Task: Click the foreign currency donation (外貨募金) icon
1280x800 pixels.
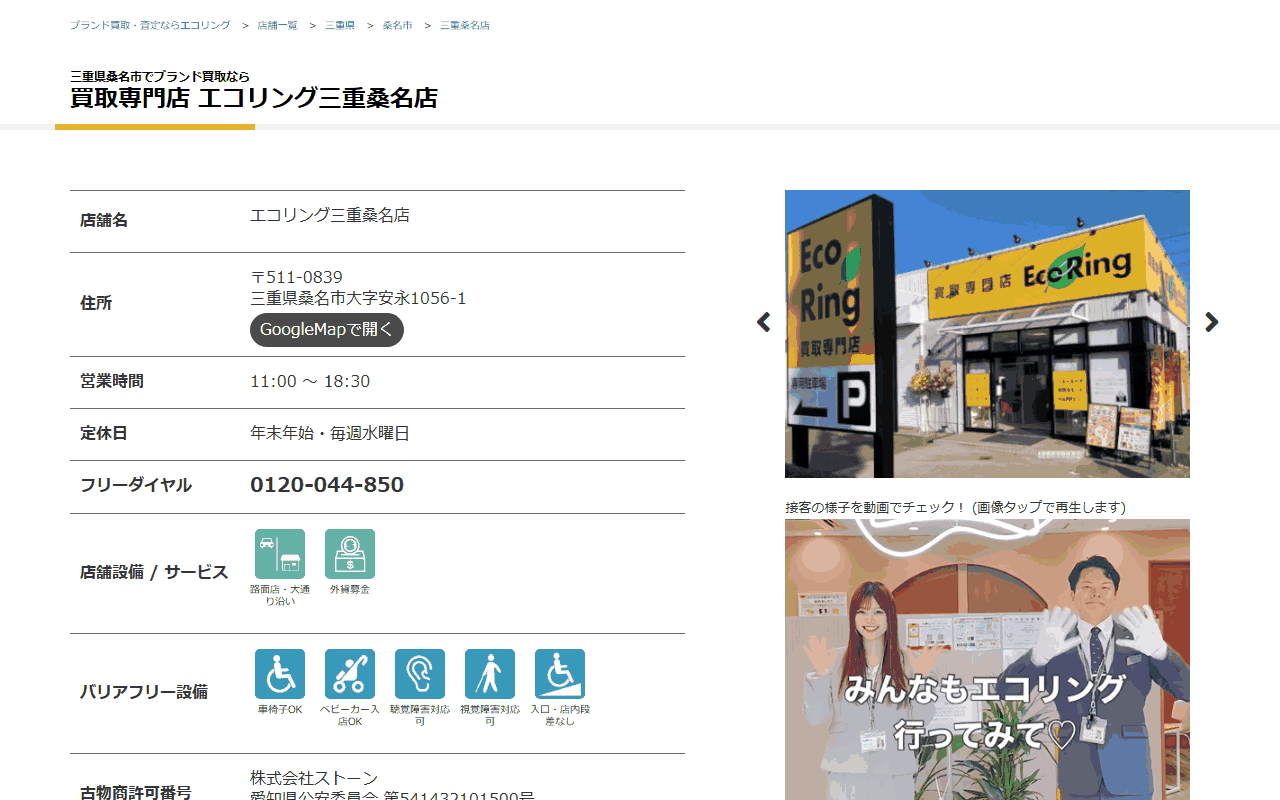Action: [350, 554]
